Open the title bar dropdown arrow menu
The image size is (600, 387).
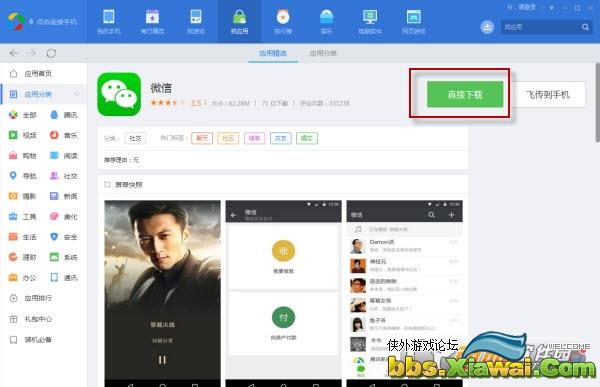(551, 8)
